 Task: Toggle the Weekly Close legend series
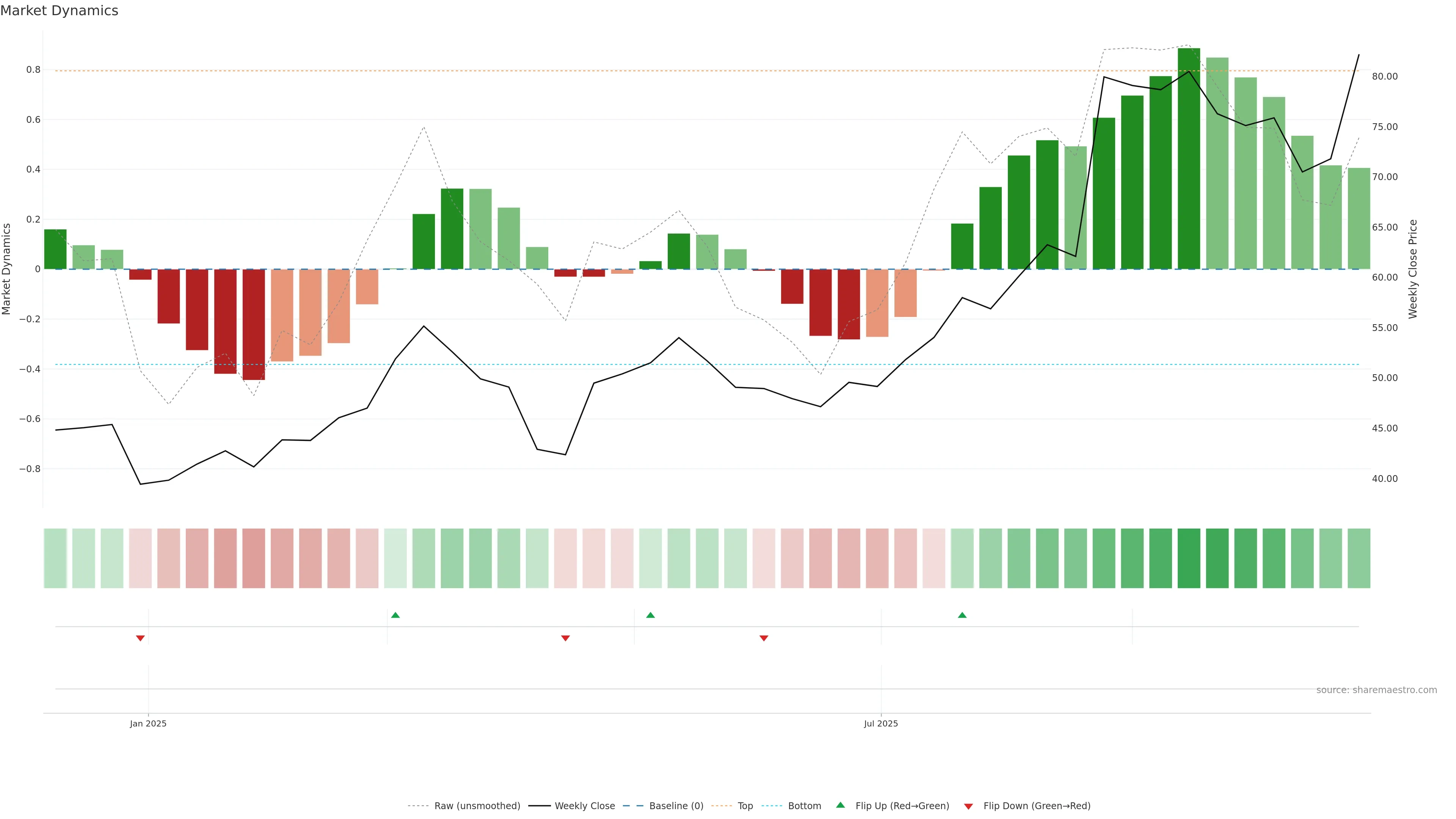pos(584,806)
